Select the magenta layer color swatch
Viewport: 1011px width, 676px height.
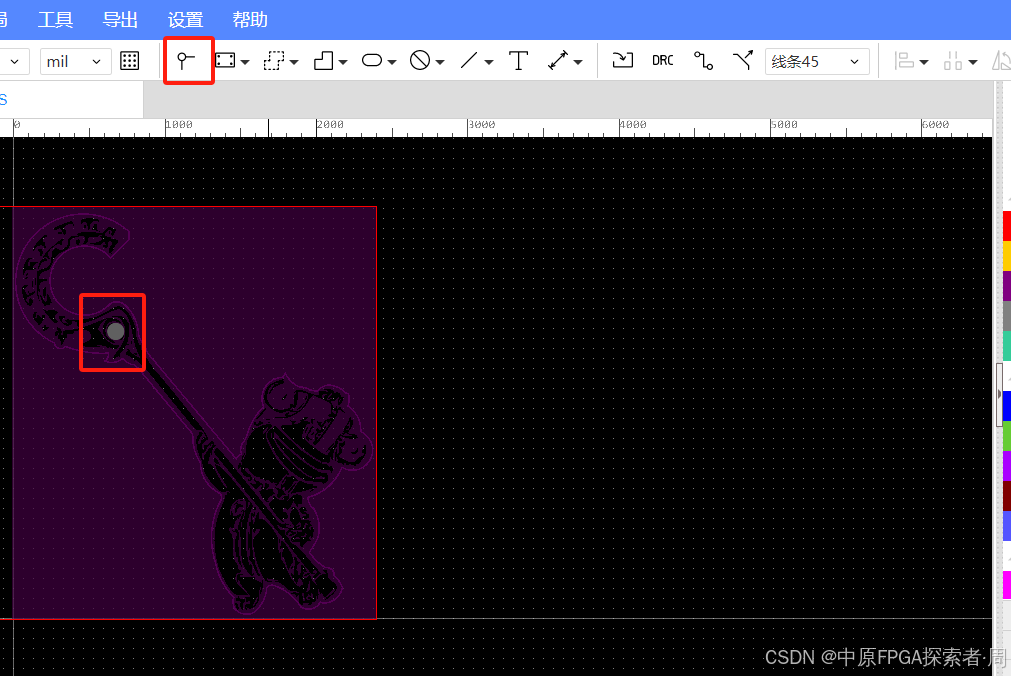(x=1006, y=585)
